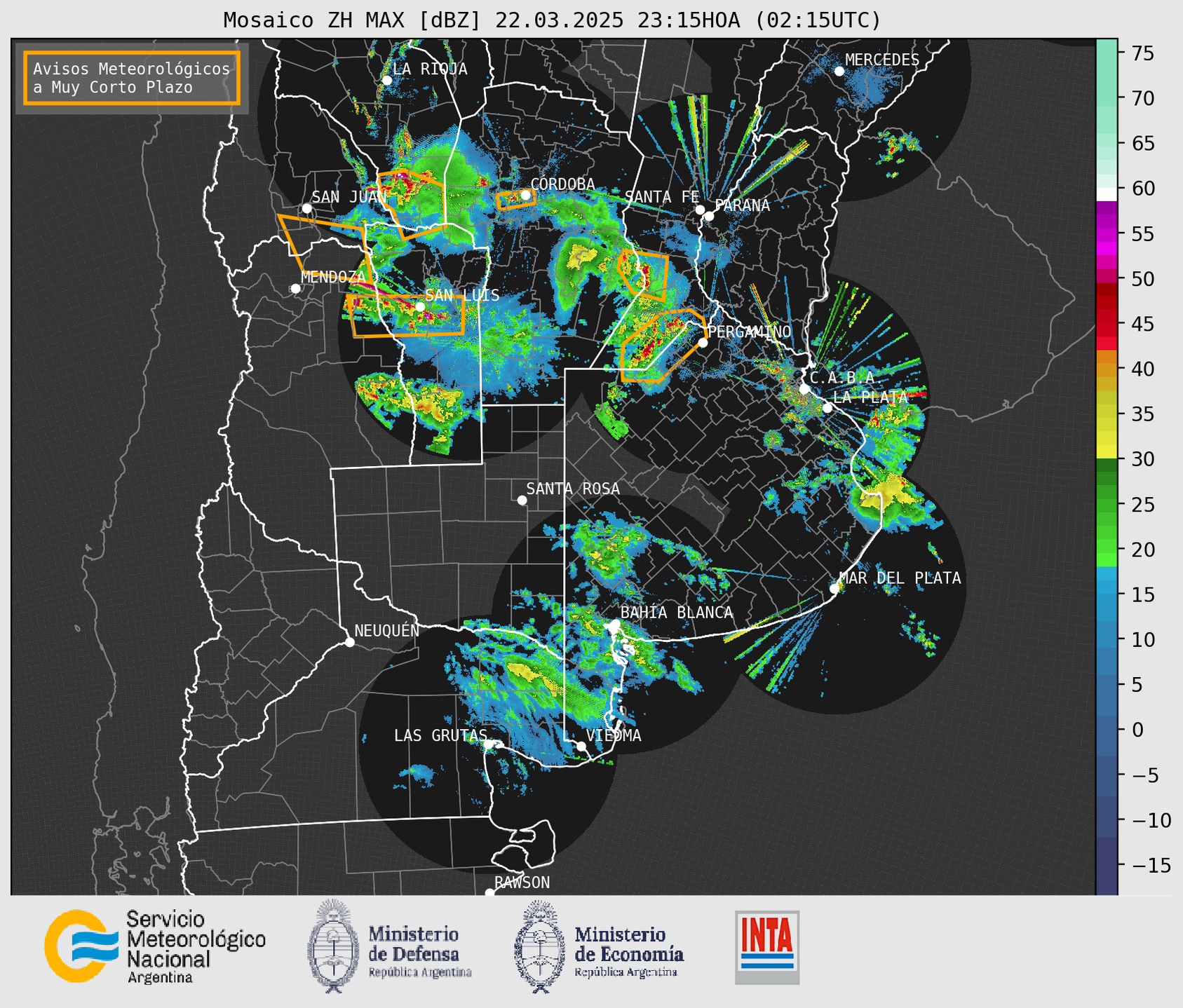The height and width of the screenshot is (1008, 1183).
Task: Click the RAWSON city label
Action: tap(522, 883)
